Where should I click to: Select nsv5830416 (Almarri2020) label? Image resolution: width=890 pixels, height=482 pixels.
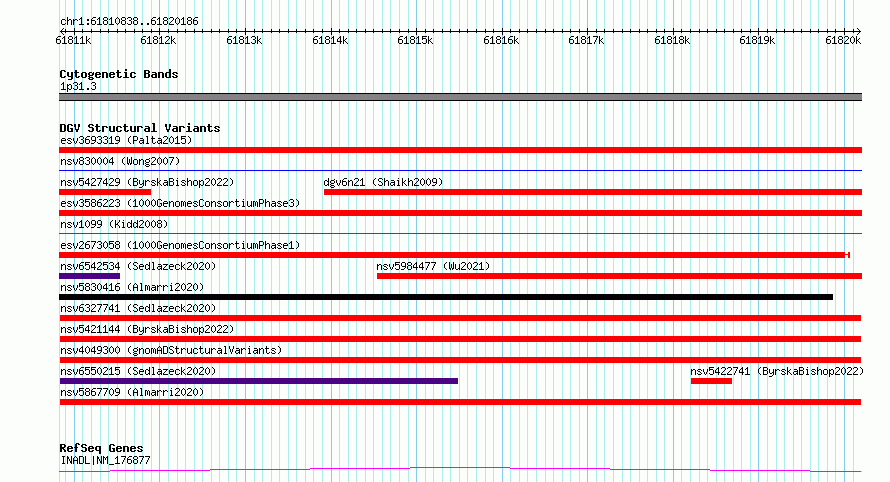coord(132,287)
